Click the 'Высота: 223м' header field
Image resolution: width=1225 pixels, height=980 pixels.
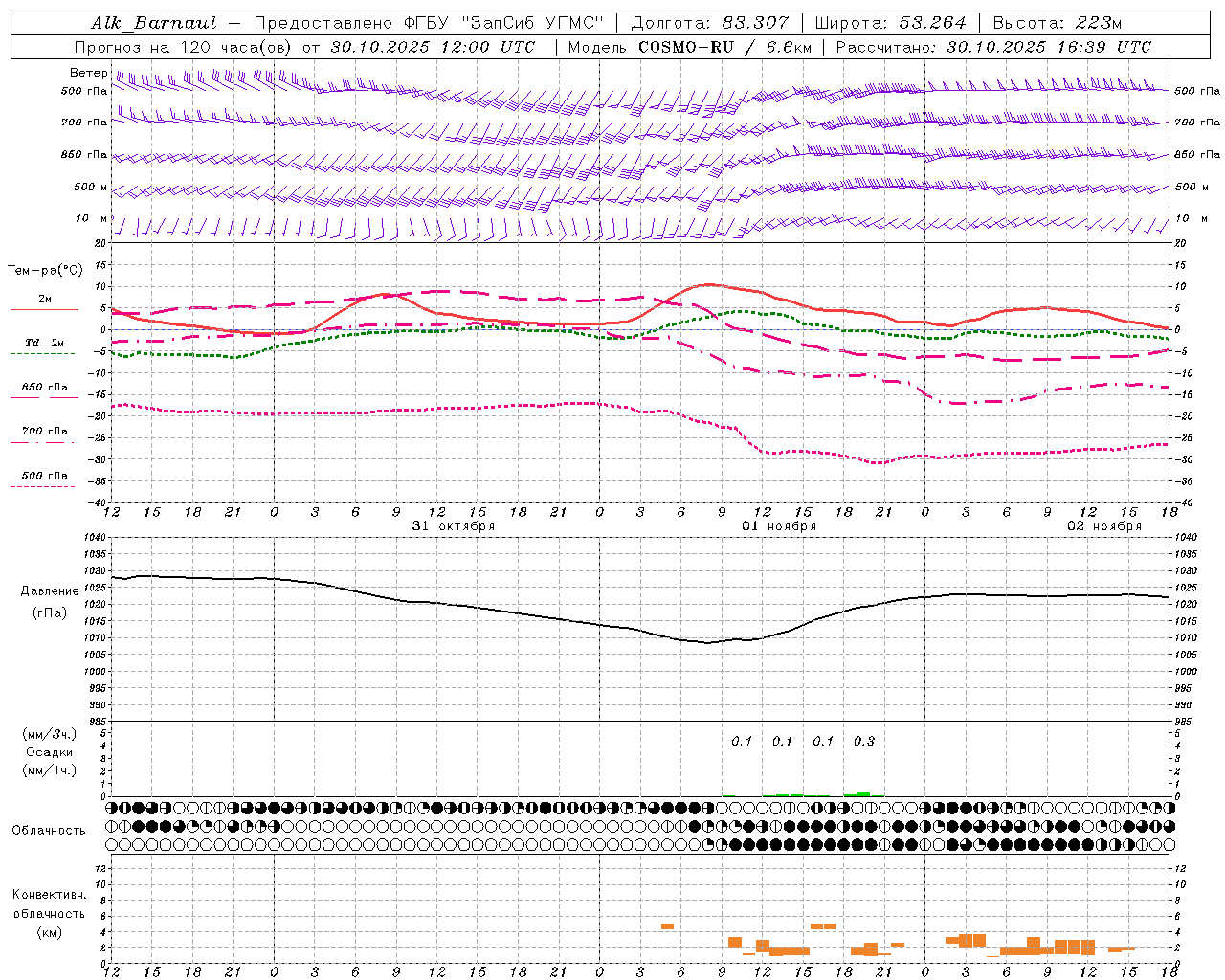[1058, 23]
